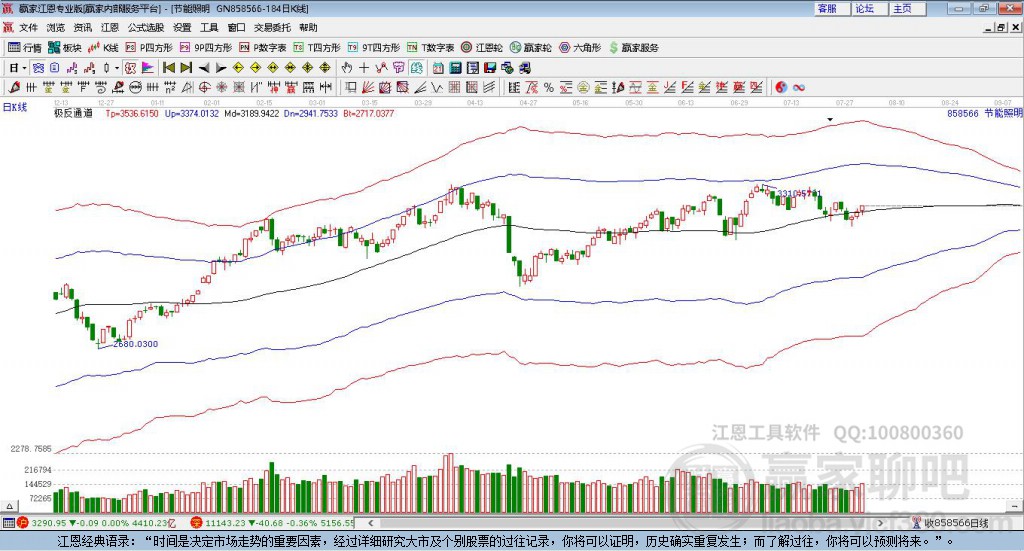Click the horizontal scrollbar right arrow

click(x=880, y=523)
